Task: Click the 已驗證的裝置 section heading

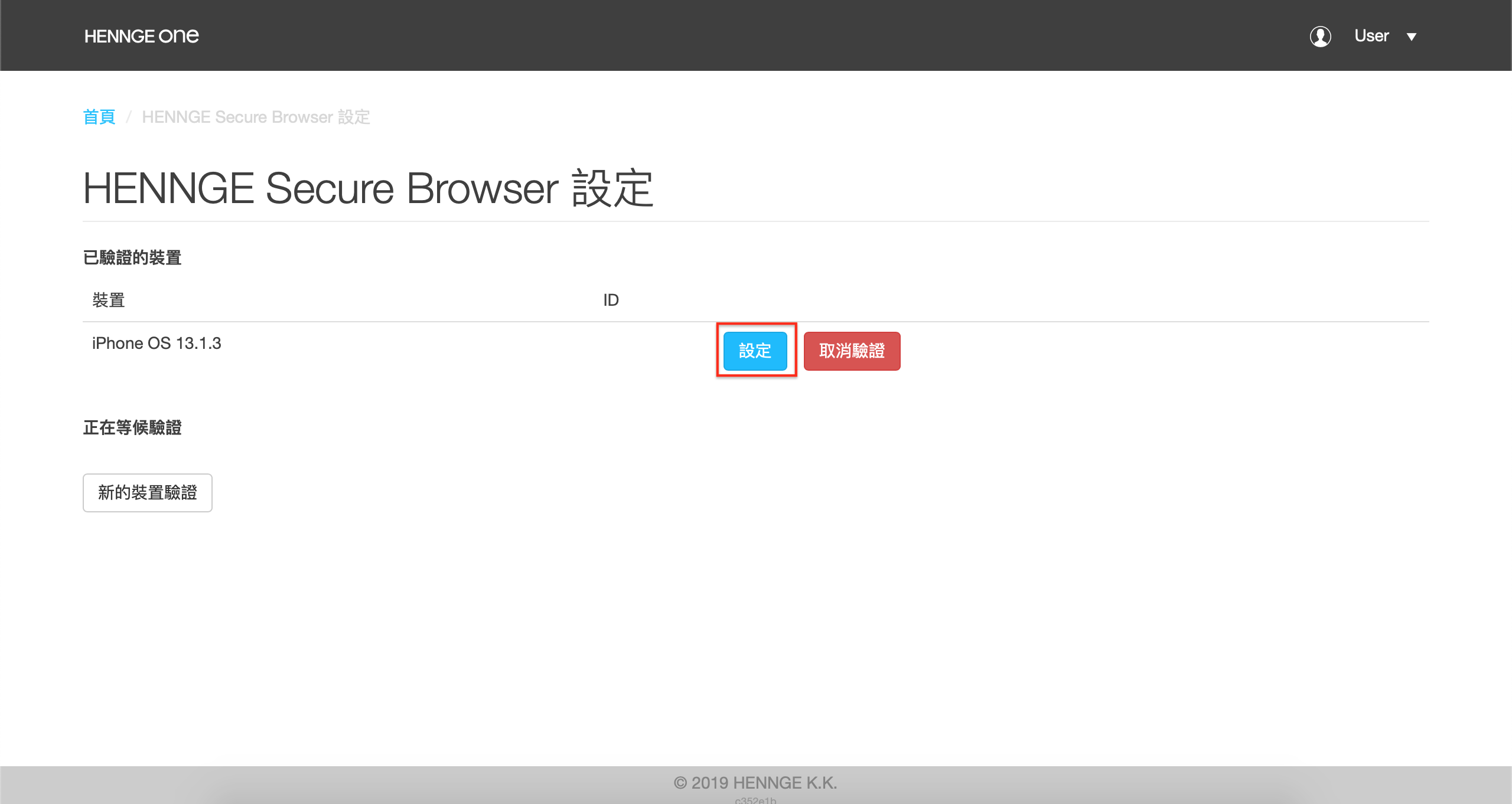Action: (132, 258)
